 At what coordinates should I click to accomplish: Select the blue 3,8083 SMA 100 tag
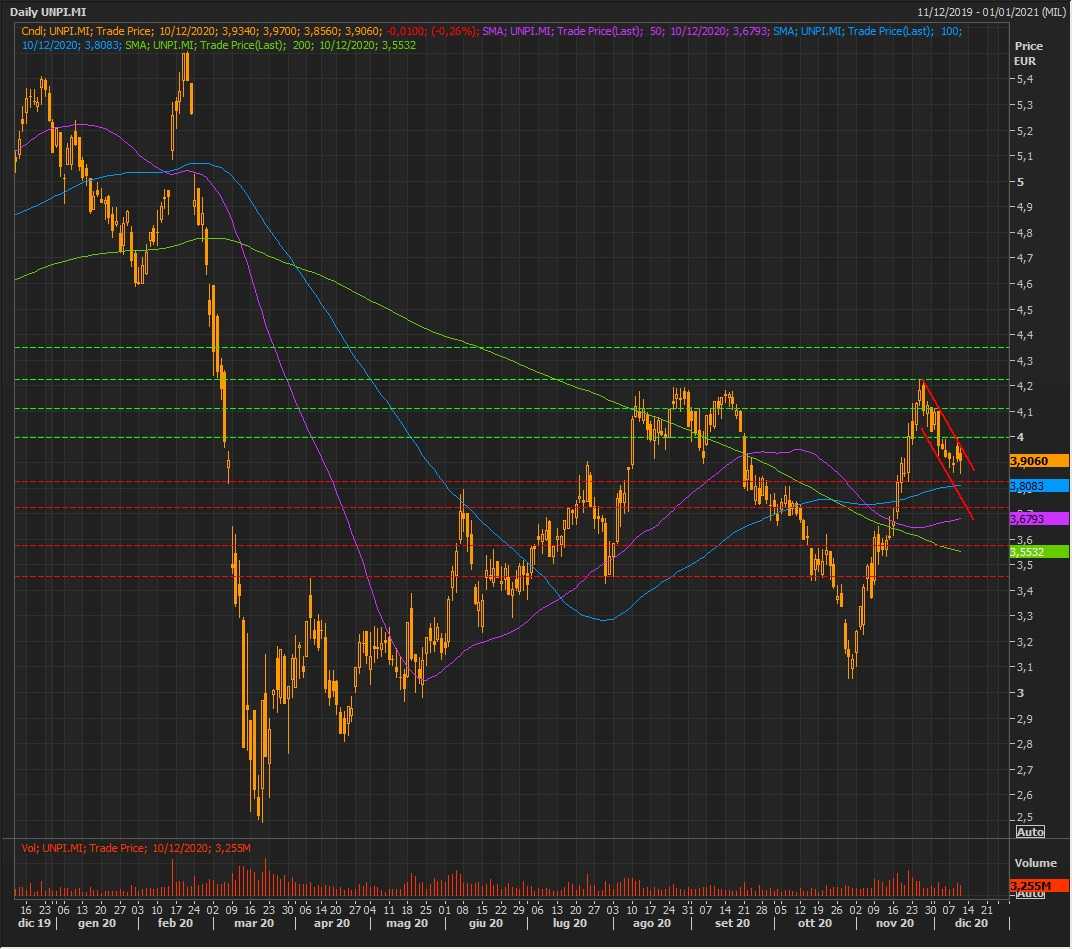pos(1039,486)
